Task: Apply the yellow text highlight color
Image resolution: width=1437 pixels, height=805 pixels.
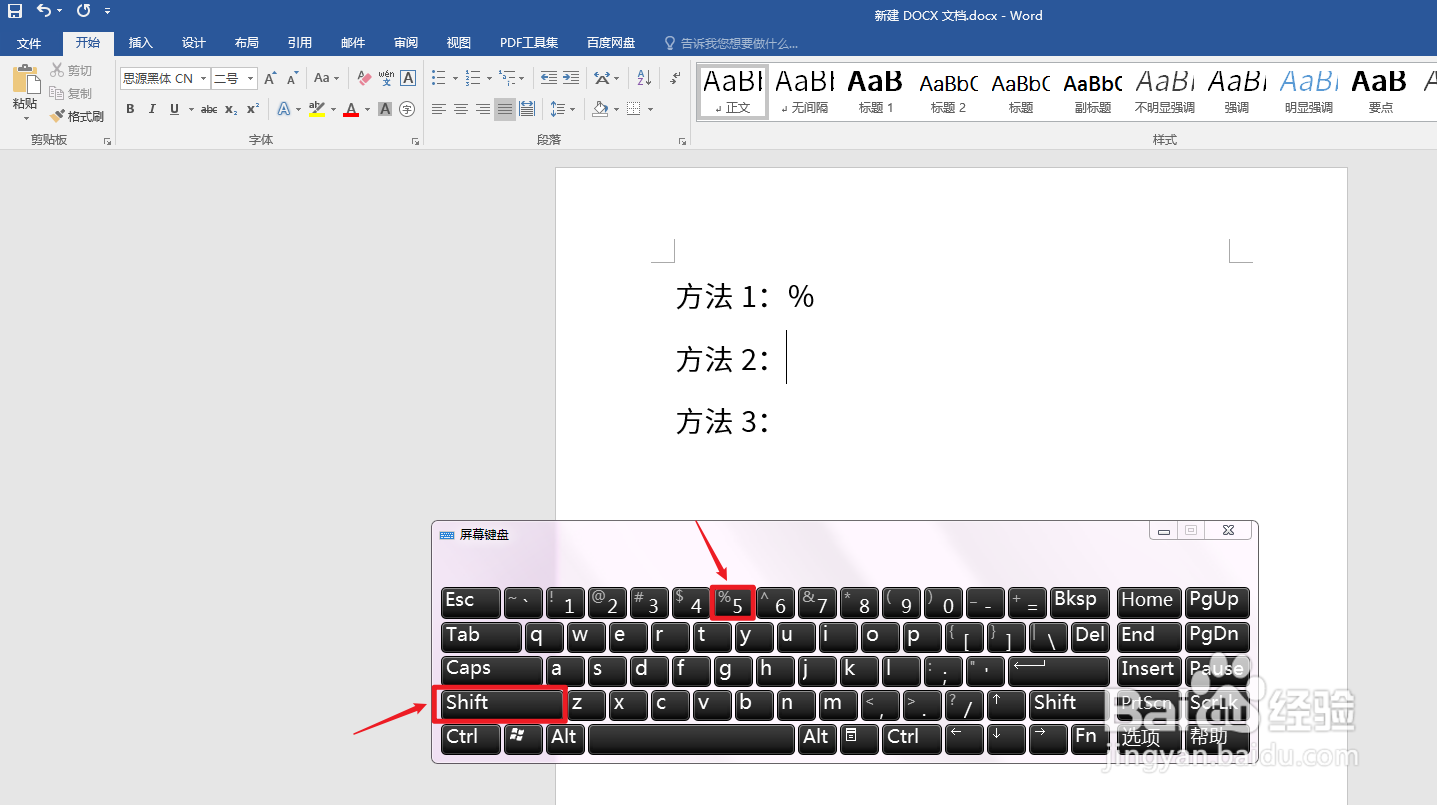Action: 317,109
